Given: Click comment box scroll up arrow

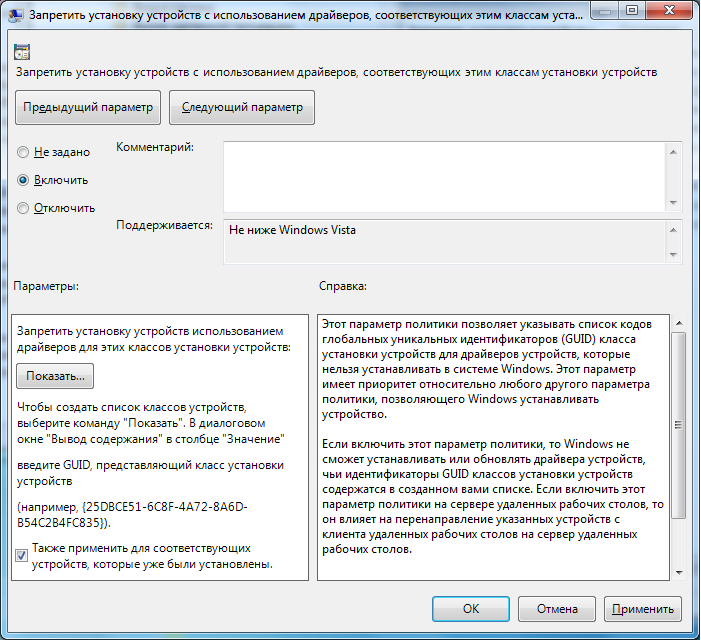Looking at the screenshot, I should click(x=673, y=152).
